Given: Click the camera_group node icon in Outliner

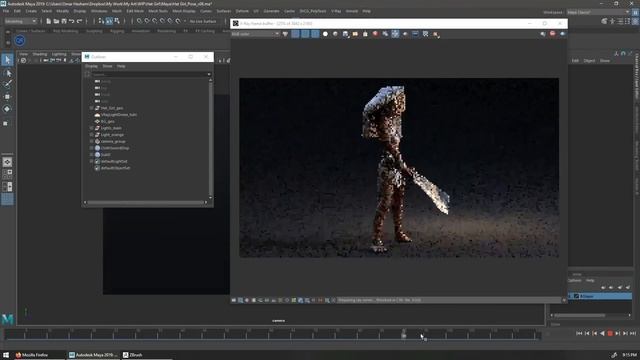Looking at the screenshot, I should (x=97, y=141).
